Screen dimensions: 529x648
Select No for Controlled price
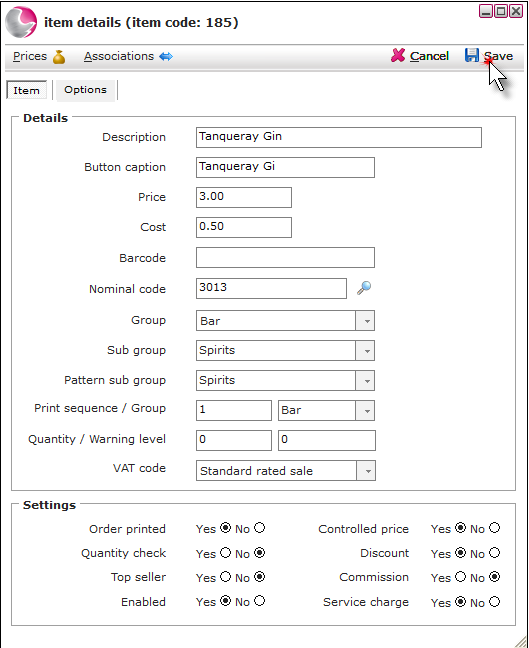click(495, 528)
